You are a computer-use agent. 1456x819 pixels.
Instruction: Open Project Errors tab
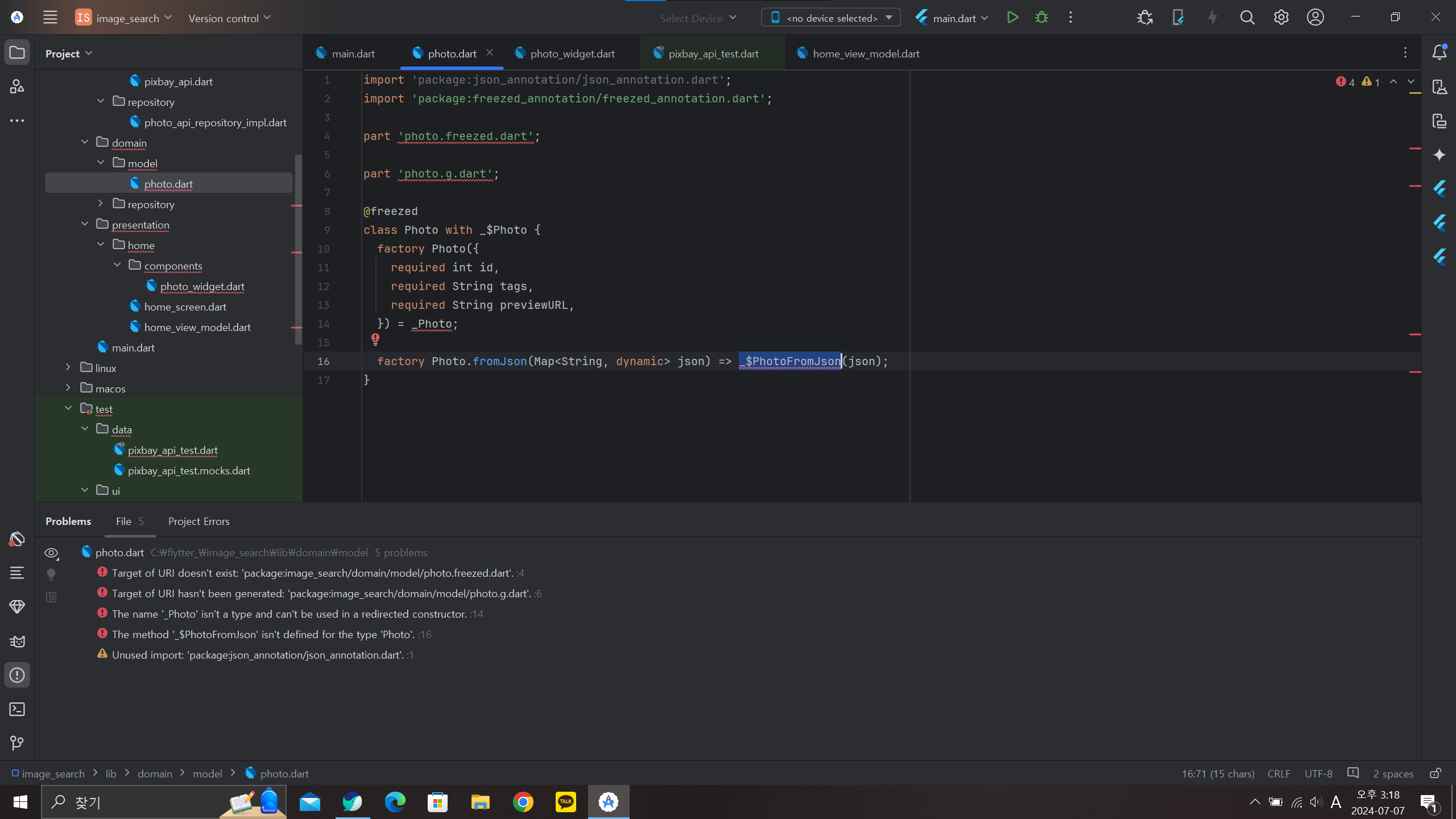199,522
